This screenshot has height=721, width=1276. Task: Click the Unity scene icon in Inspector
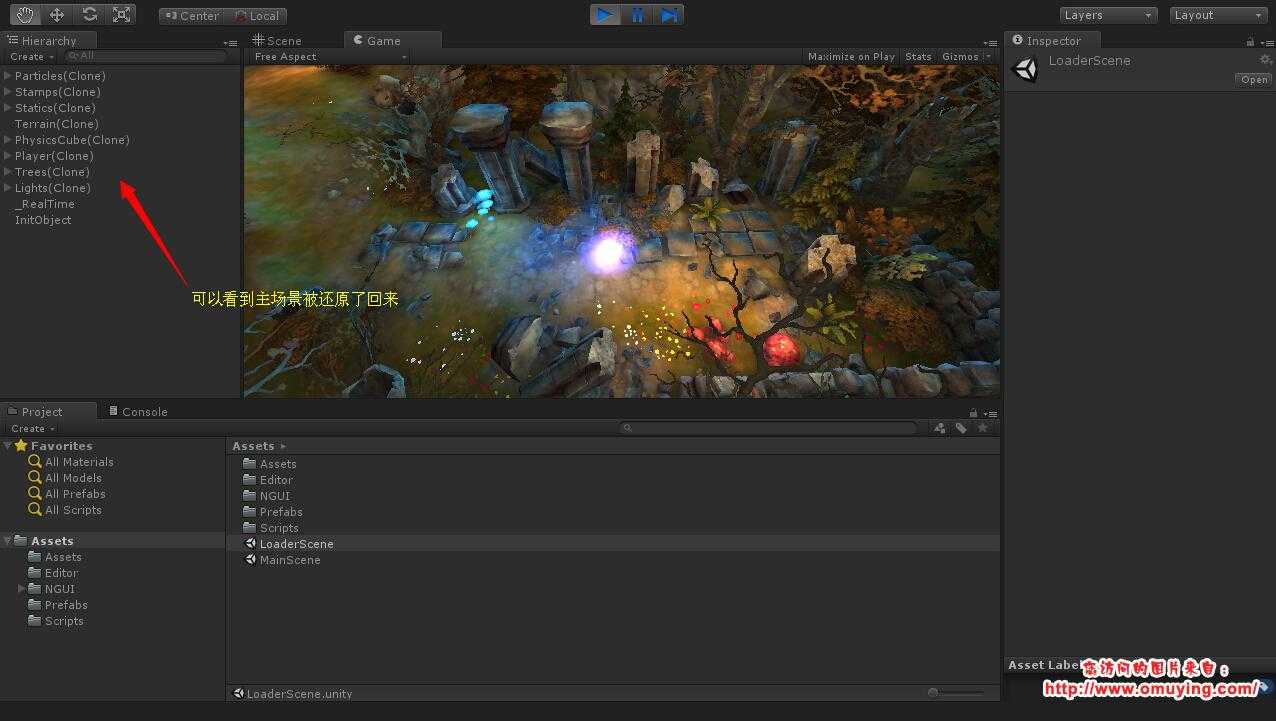click(x=1025, y=70)
